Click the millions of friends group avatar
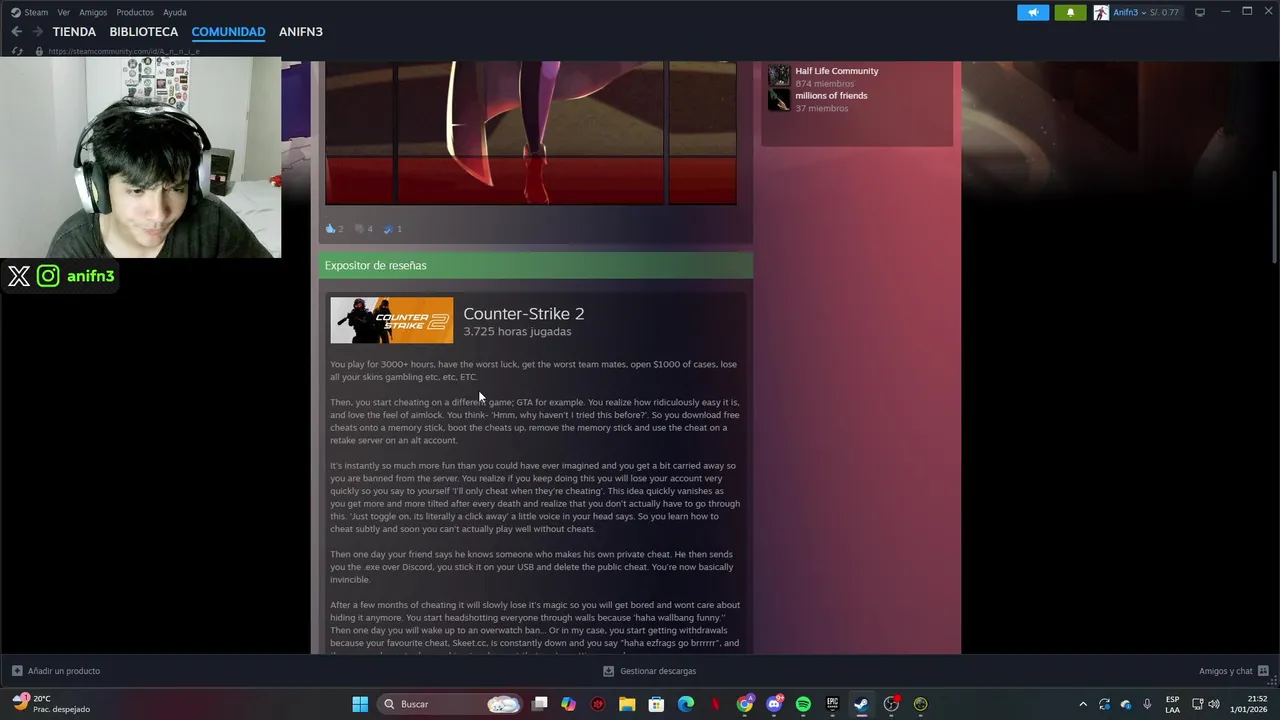 pos(779,100)
